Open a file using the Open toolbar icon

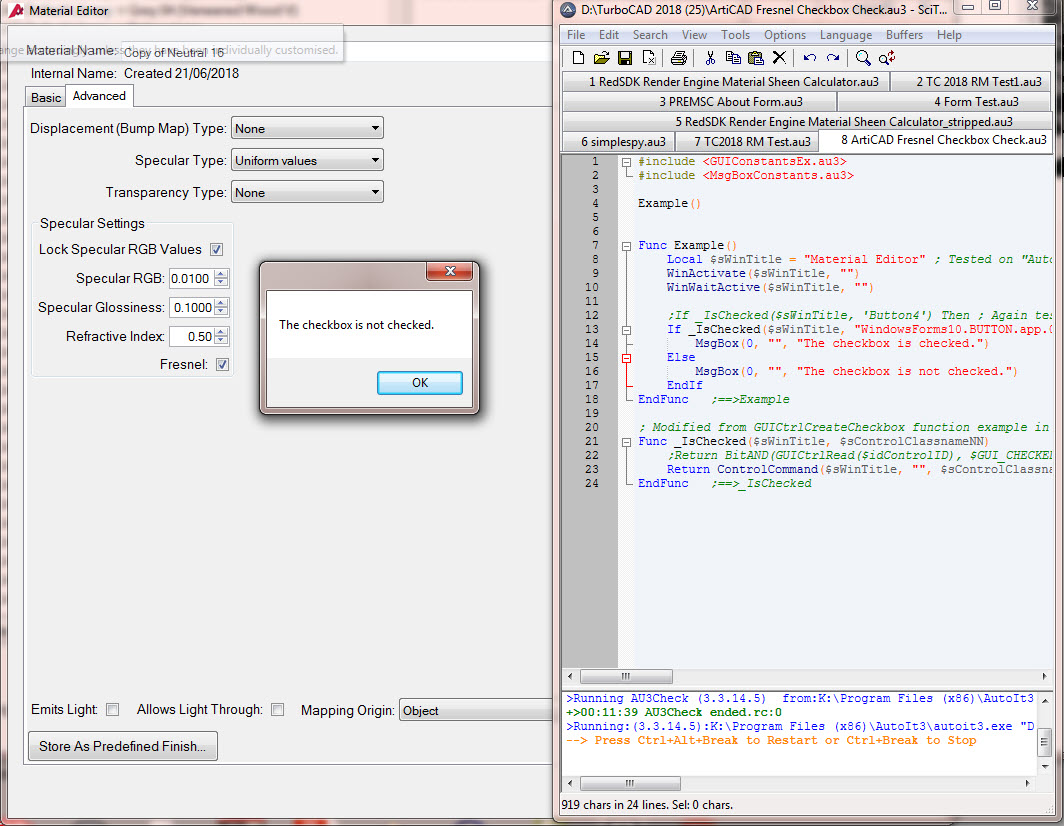pyautogui.click(x=602, y=57)
